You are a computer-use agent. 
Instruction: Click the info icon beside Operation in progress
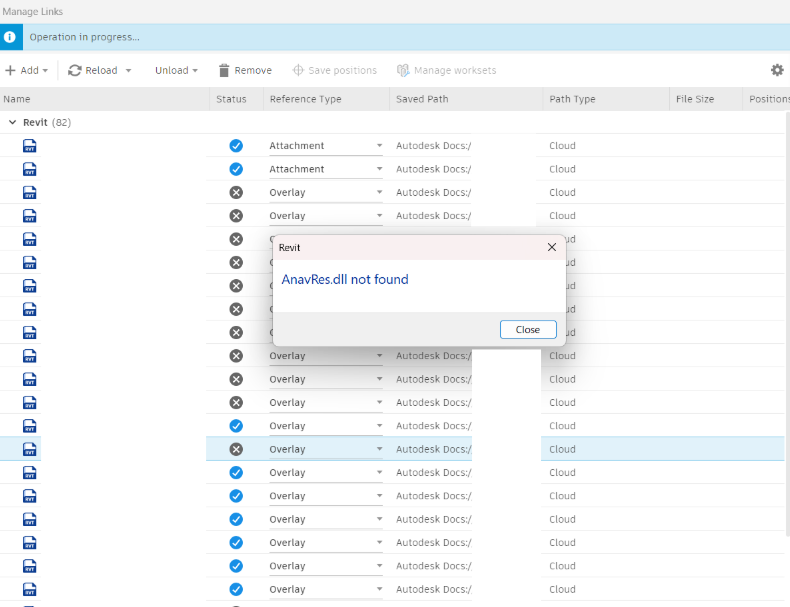pos(10,37)
